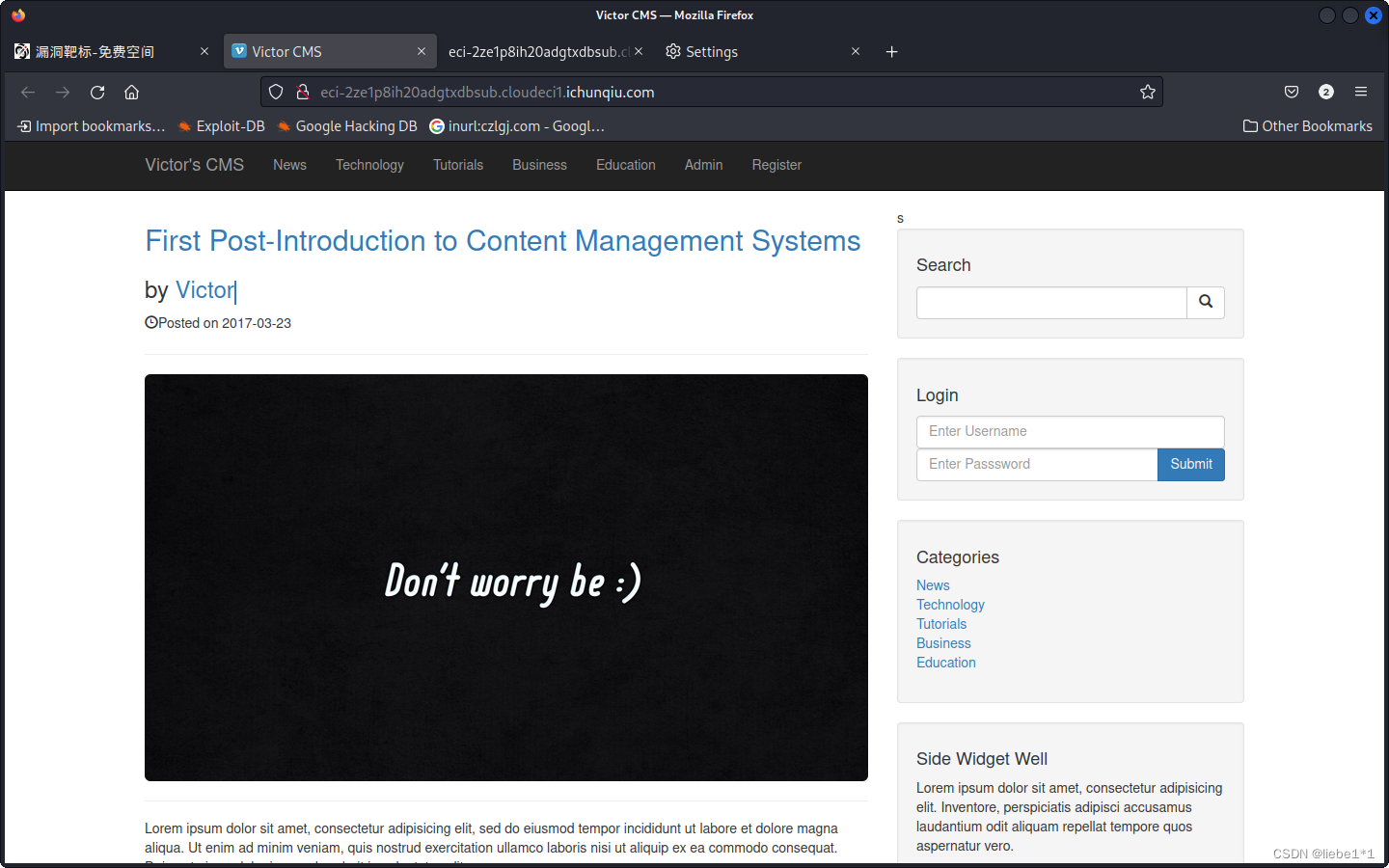The width and height of the screenshot is (1389, 868).
Task: Click the Firefox forward arrow button
Action: [x=63, y=93]
